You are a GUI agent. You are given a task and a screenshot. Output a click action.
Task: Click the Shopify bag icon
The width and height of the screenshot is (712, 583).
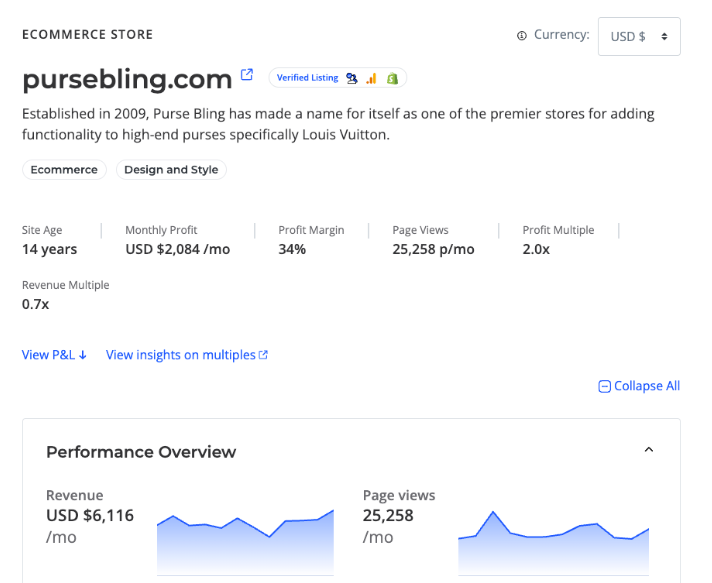pos(393,78)
